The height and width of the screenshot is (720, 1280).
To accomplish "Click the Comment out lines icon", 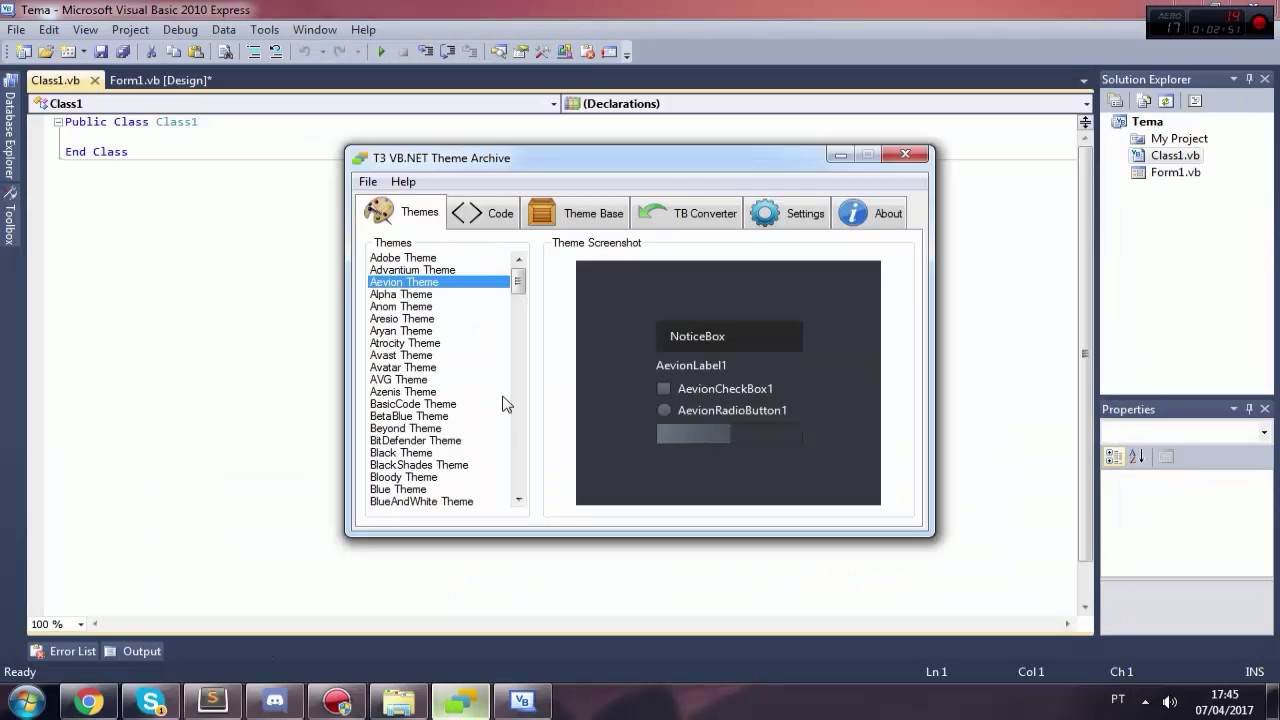I will 254,52.
